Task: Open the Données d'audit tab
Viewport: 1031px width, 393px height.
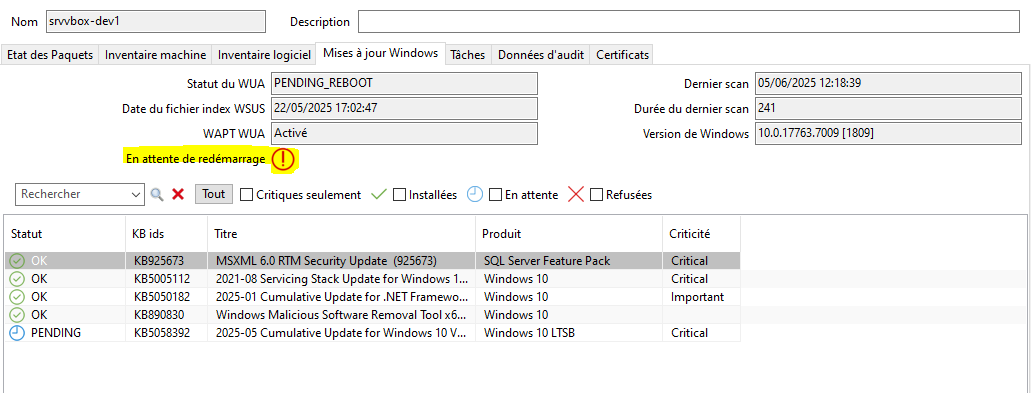Action: pos(540,55)
